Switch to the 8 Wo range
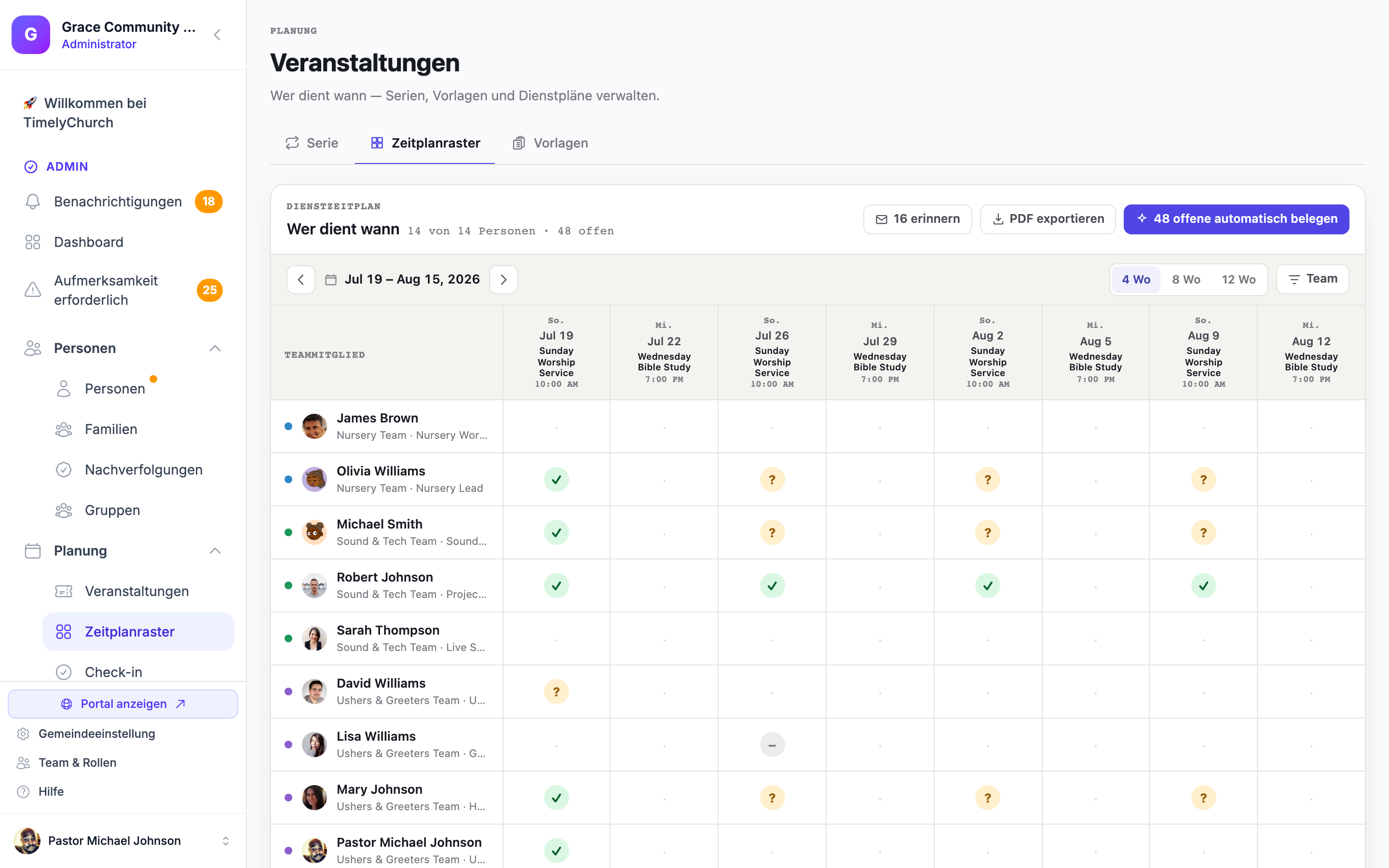1389x868 pixels. (x=1186, y=280)
